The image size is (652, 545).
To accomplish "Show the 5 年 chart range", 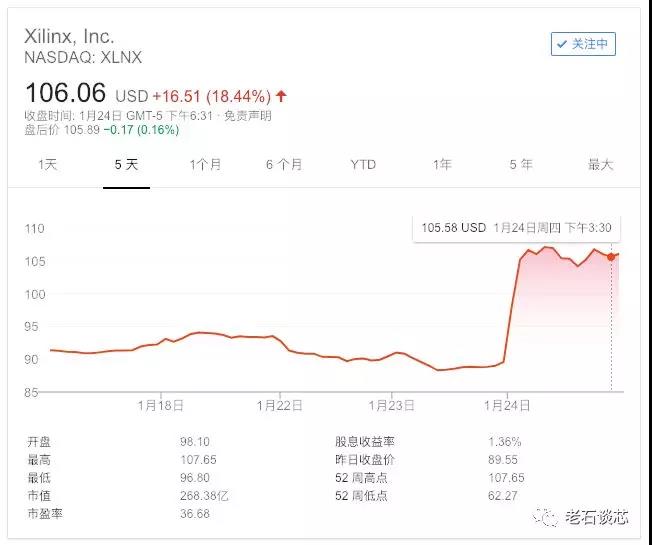I will pos(521,164).
